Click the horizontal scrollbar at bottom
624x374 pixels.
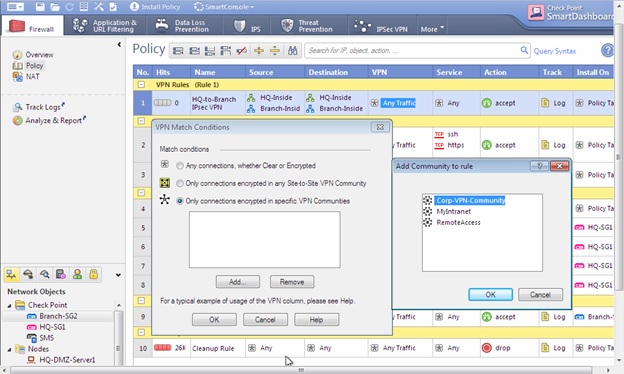tap(301, 370)
